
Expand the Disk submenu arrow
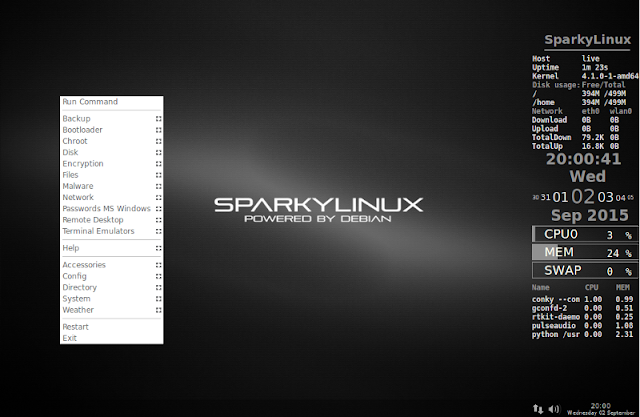tap(158, 153)
